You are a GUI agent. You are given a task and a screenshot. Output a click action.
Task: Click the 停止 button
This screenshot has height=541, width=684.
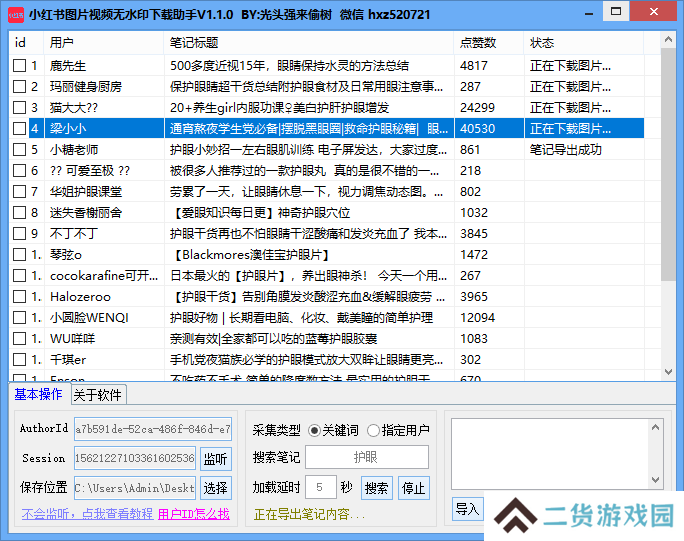click(x=414, y=488)
